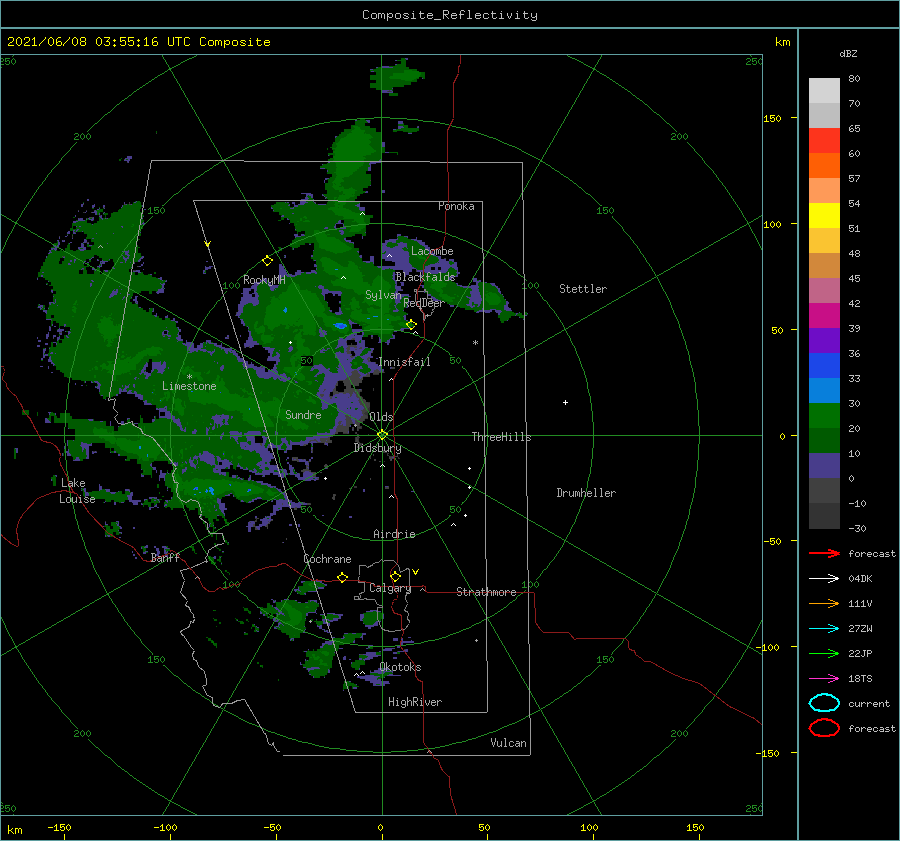Click the white plus marker below Stettler
Viewport: 900px width, 841px height.
click(565, 402)
